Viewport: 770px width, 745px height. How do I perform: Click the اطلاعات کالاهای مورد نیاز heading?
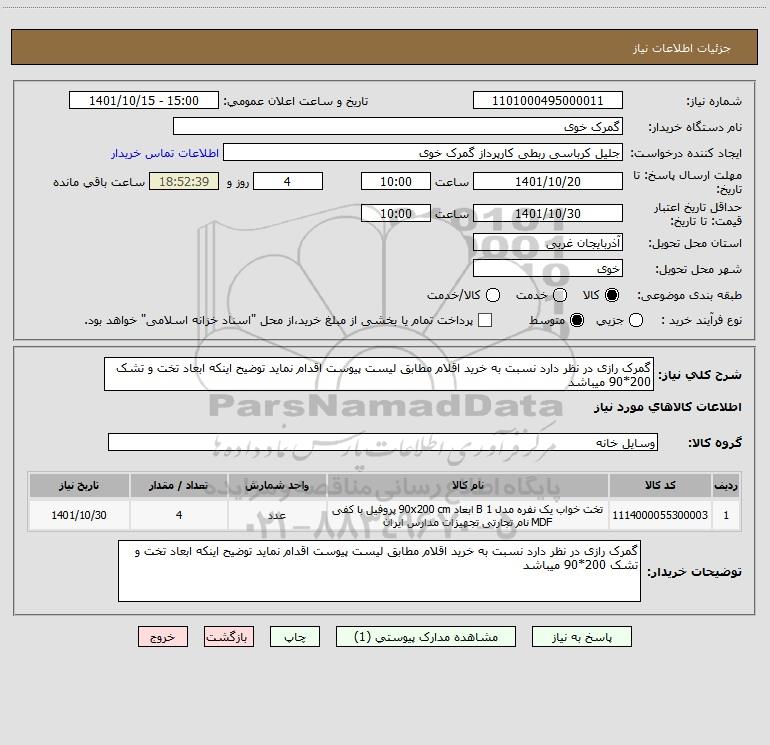pos(667,407)
